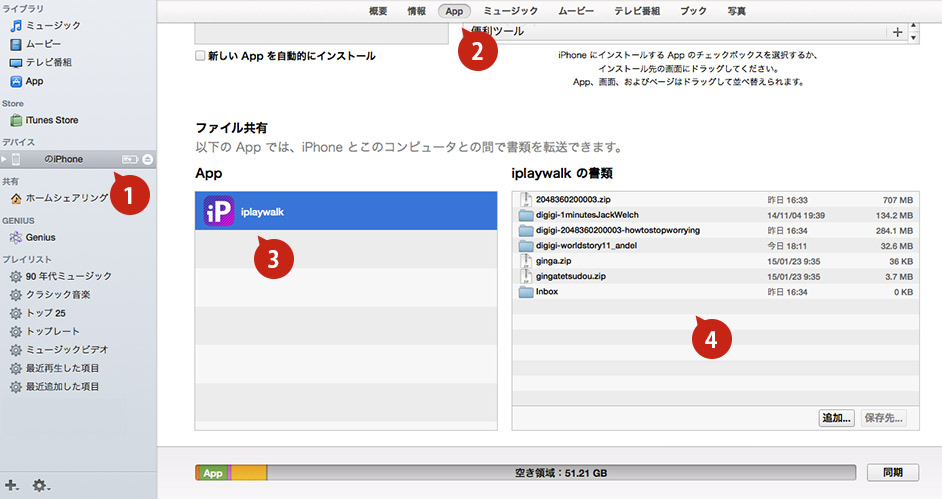Select the iPhone device in the sidebar
The image size is (942, 499).
[78, 159]
